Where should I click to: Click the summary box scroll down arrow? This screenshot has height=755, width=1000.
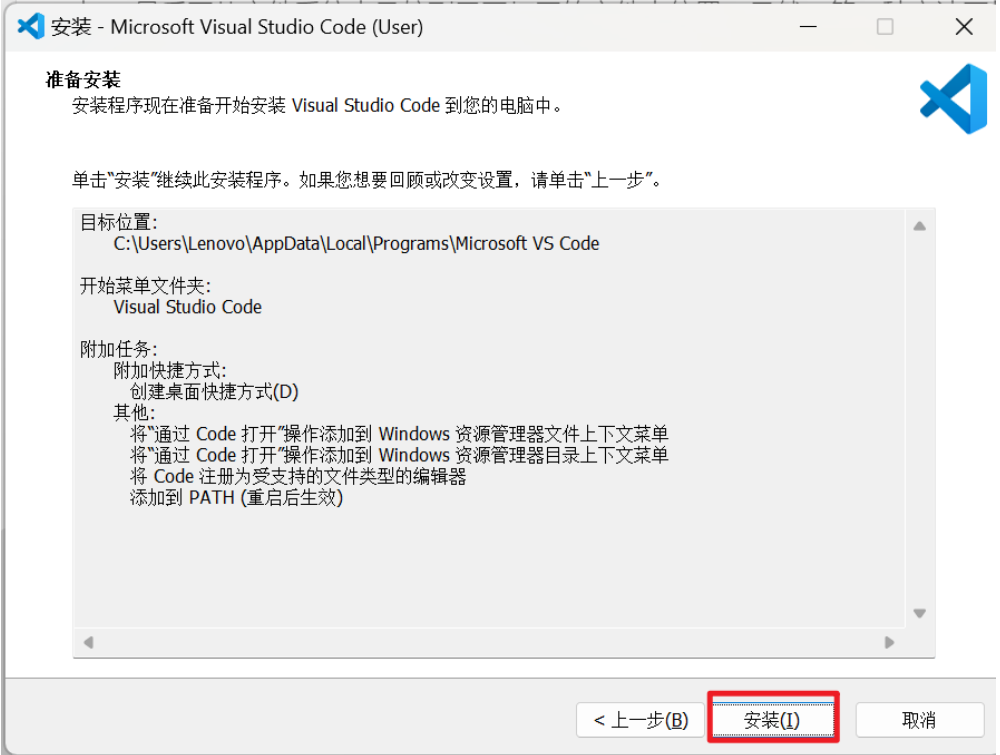coord(920,613)
